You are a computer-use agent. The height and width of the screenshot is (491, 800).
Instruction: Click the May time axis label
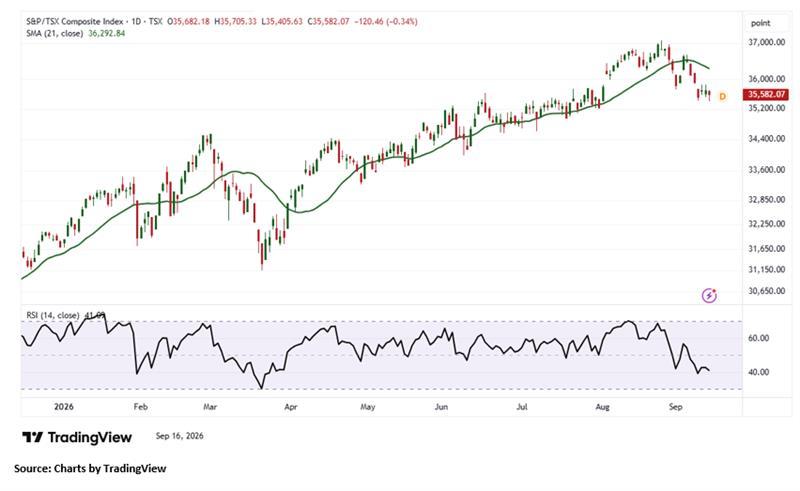(x=368, y=407)
